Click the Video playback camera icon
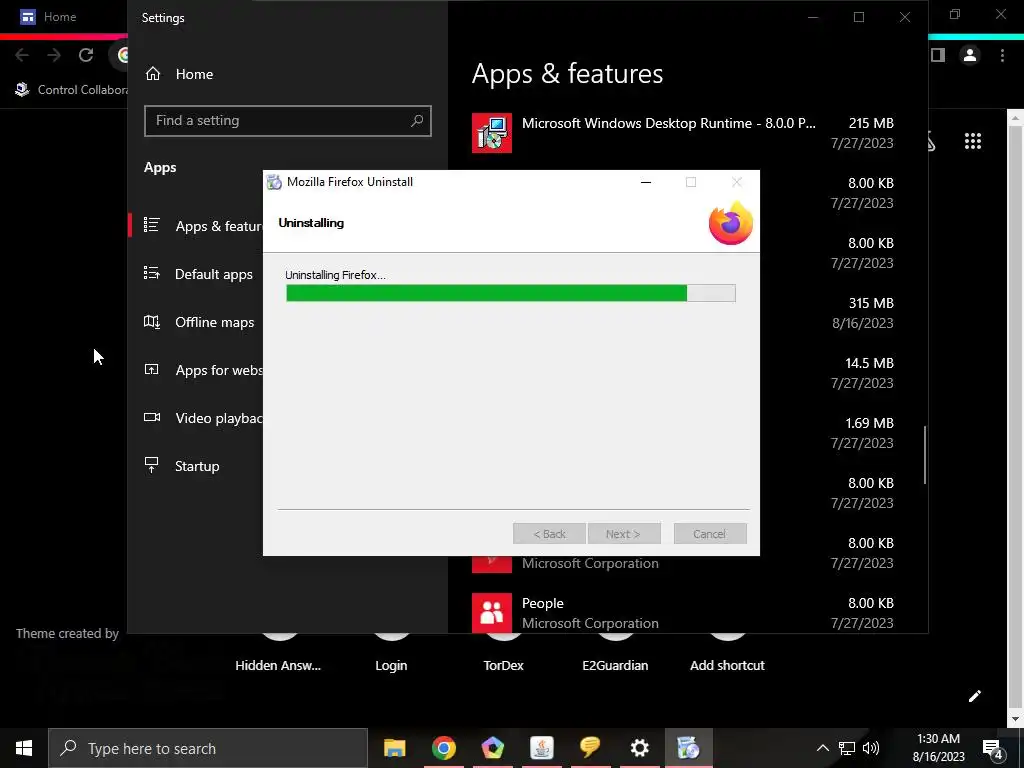Image resolution: width=1024 pixels, height=768 pixels. 152,417
